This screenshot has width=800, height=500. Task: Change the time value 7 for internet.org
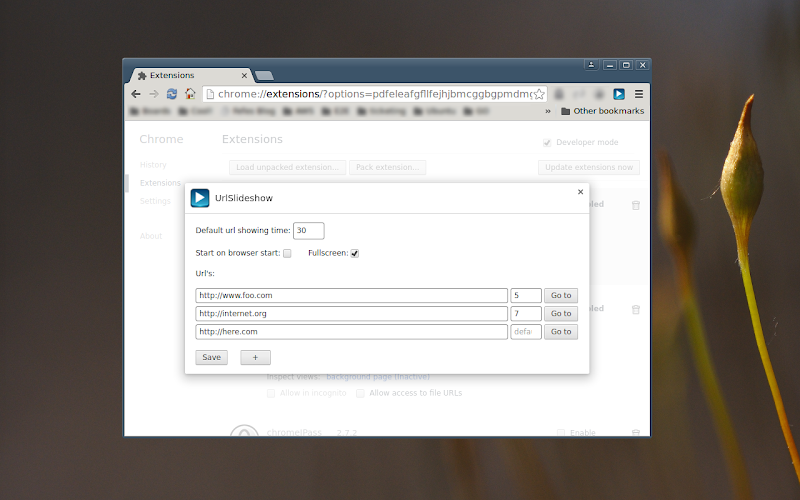tap(526, 313)
